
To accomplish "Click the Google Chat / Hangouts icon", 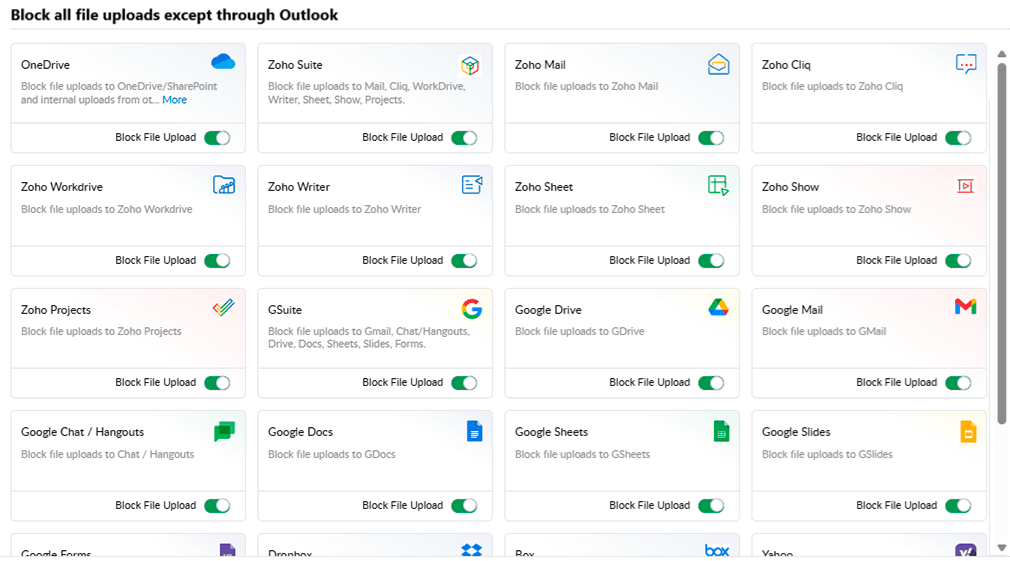I will click(224, 431).
